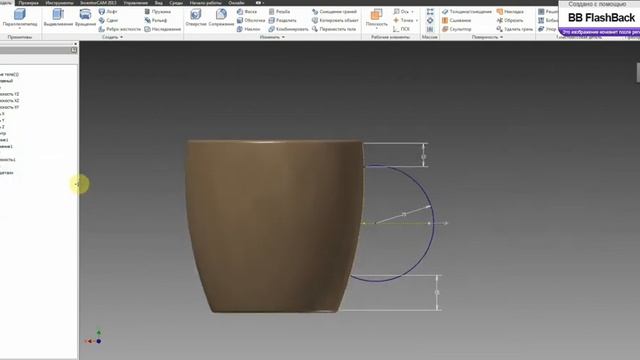Viewport: 640px width, 360px height.
Task: Select Плоскость XZ in the browser tree
Action: (x=9, y=100)
